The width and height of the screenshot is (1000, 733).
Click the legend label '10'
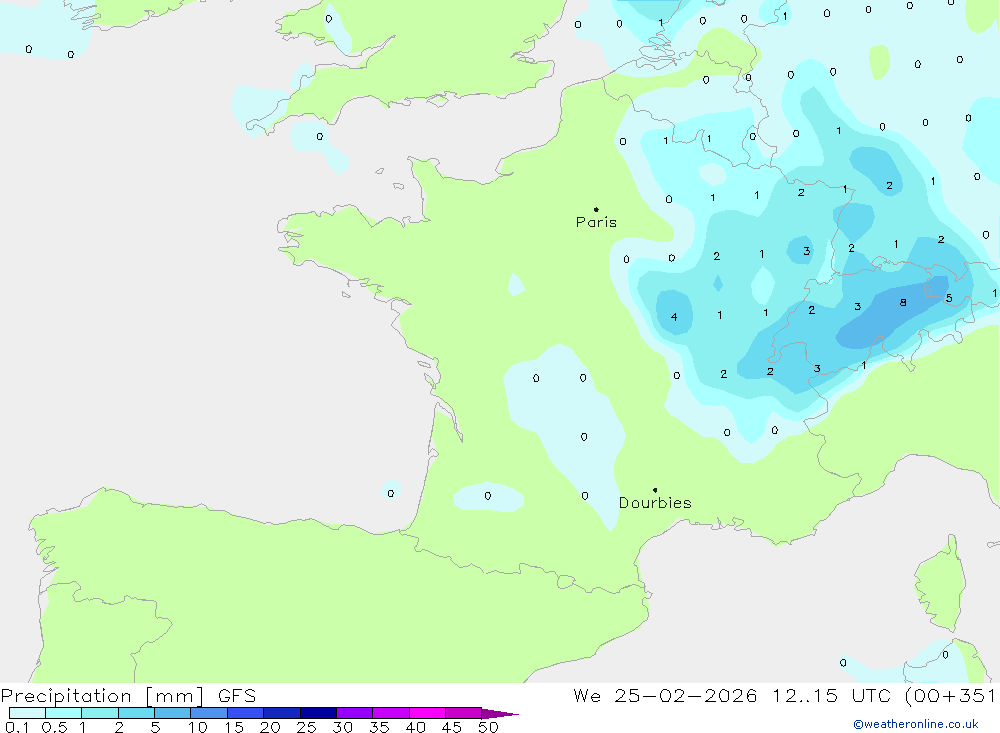198,727
